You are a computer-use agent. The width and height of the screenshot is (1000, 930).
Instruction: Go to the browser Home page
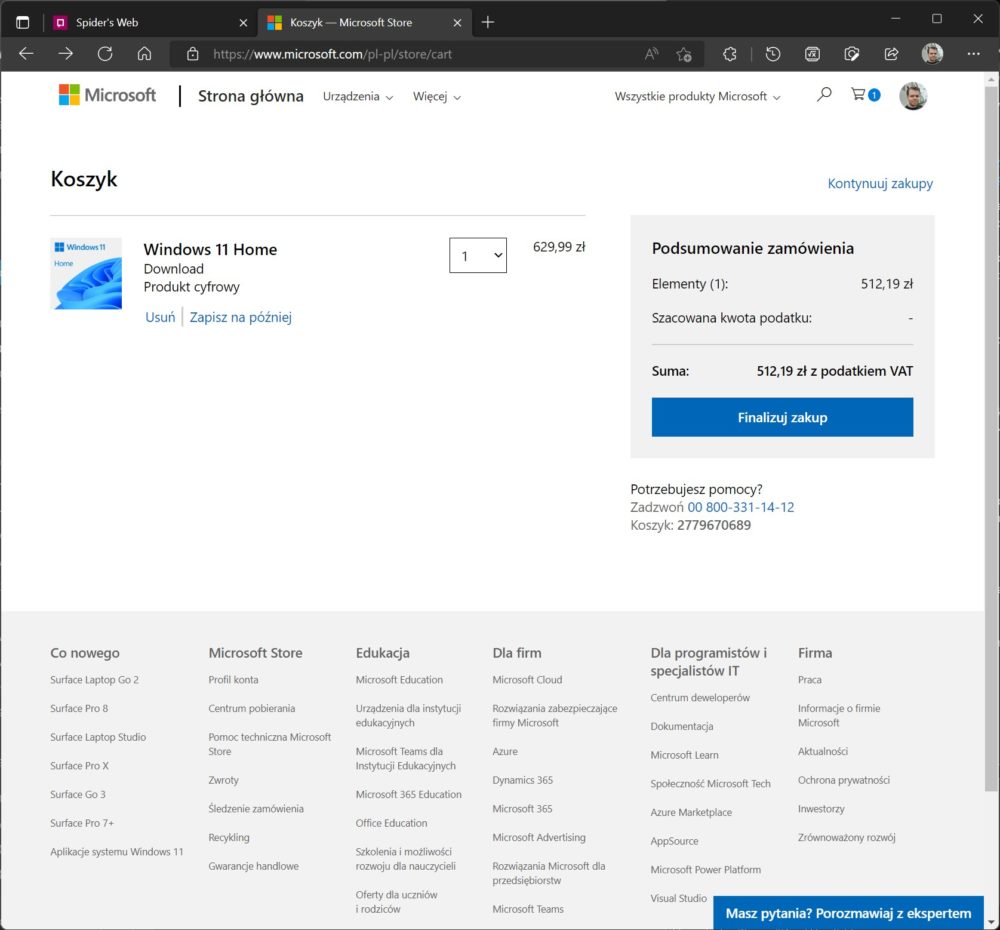click(x=145, y=54)
